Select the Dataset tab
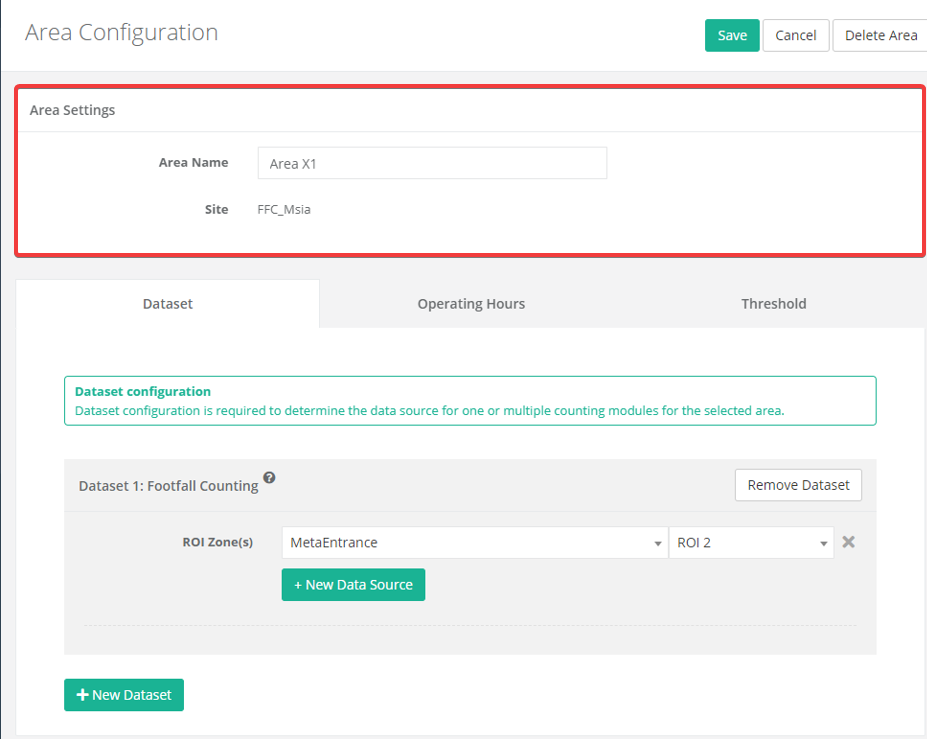Image resolution: width=927 pixels, height=739 pixels. tap(168, 304)
